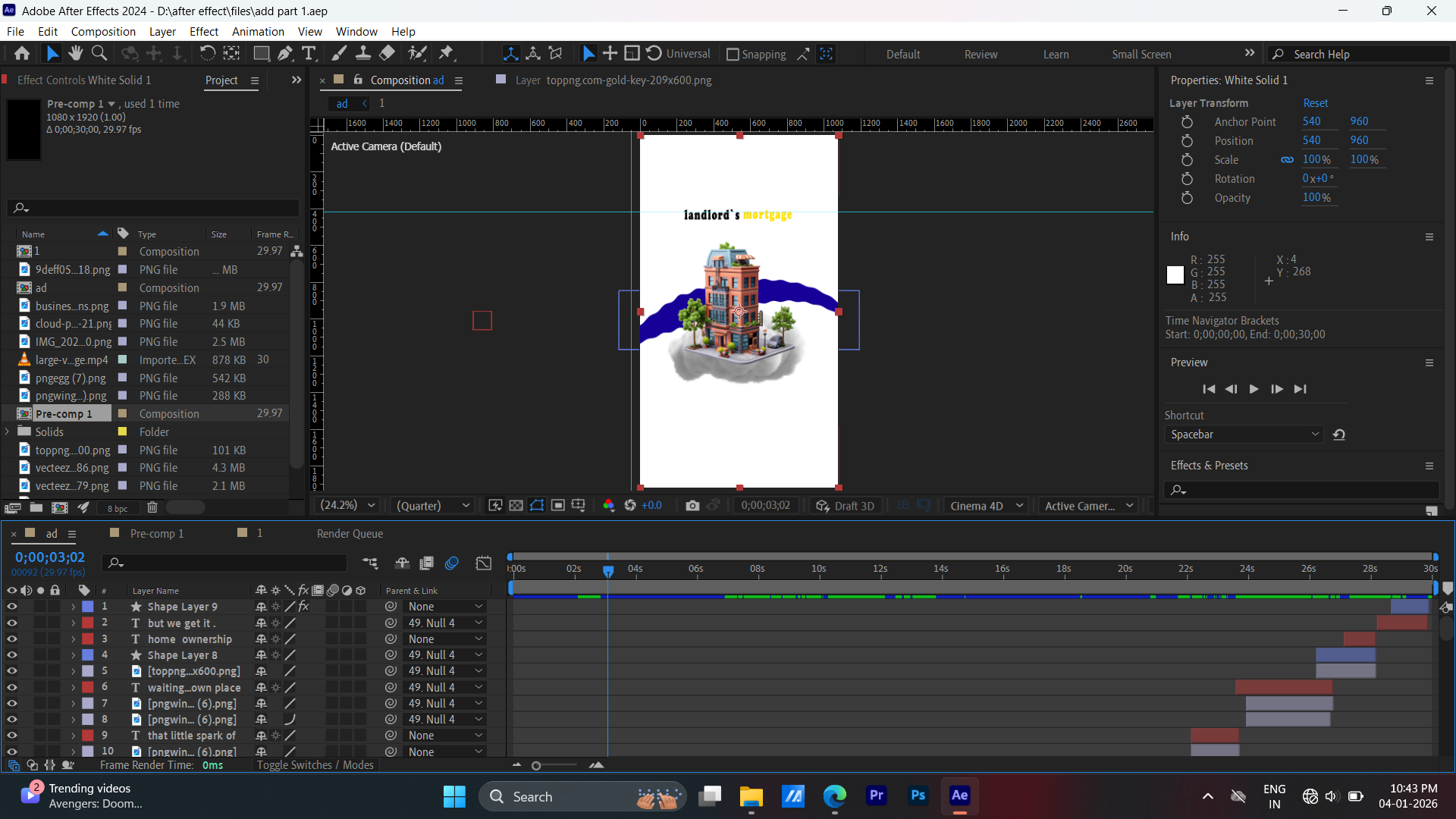Toggle the Scale link icon for White Solid 1

coord(1288,159)
